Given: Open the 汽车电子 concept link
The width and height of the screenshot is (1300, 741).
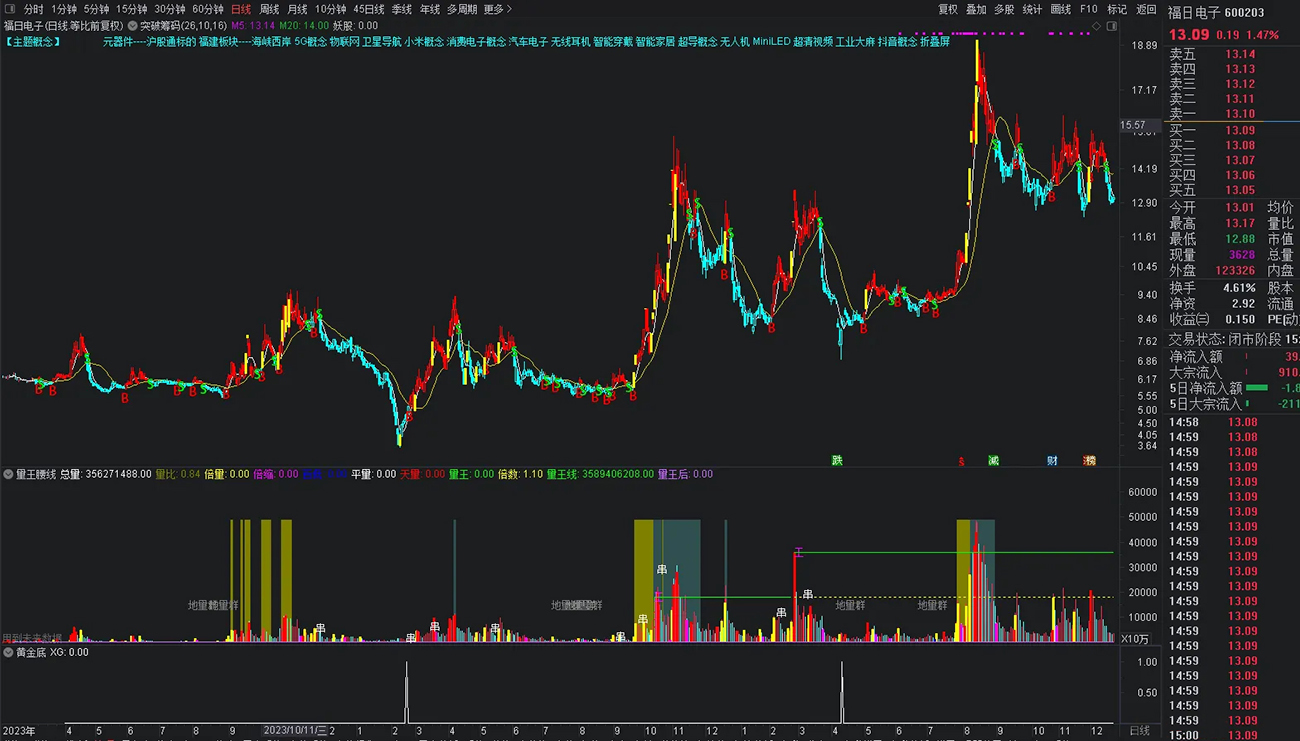Looking at the screenshot, I should click(528, 42).
